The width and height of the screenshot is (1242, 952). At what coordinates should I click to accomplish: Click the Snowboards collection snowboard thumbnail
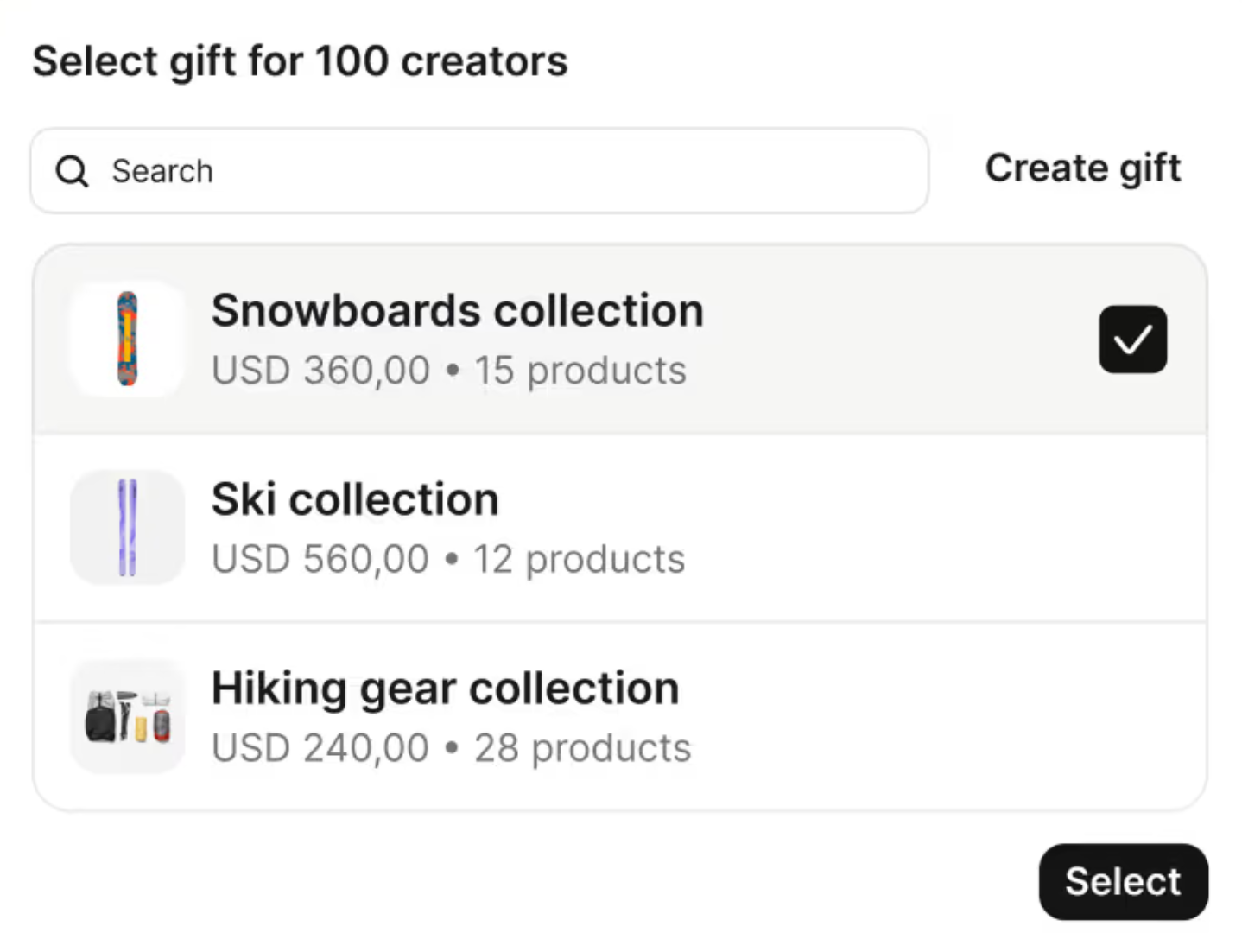128,339
